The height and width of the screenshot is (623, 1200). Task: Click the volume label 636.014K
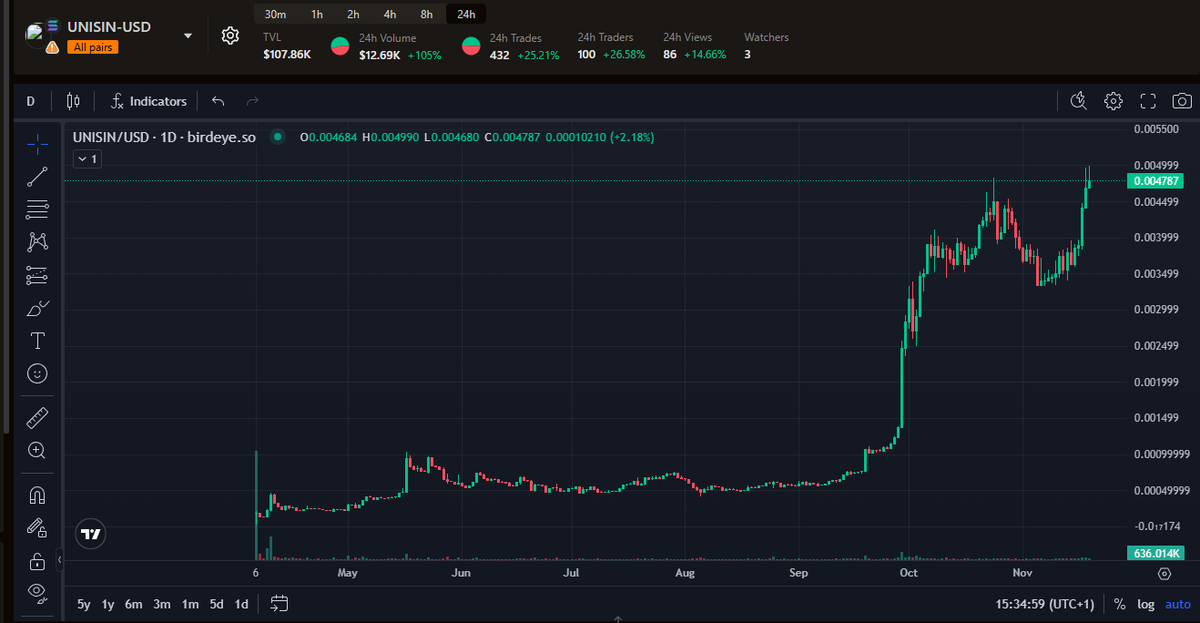tap(1156, 553)
